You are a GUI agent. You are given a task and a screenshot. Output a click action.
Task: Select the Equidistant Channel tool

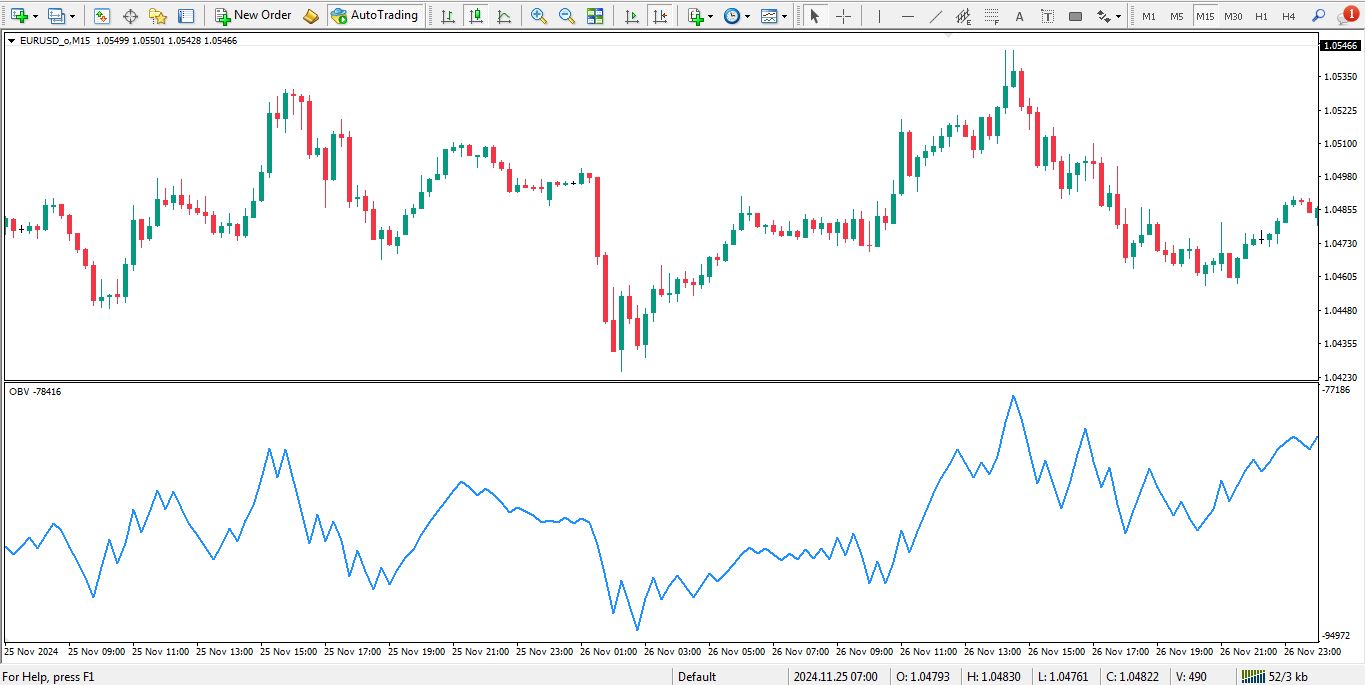(x=963, y=16)
